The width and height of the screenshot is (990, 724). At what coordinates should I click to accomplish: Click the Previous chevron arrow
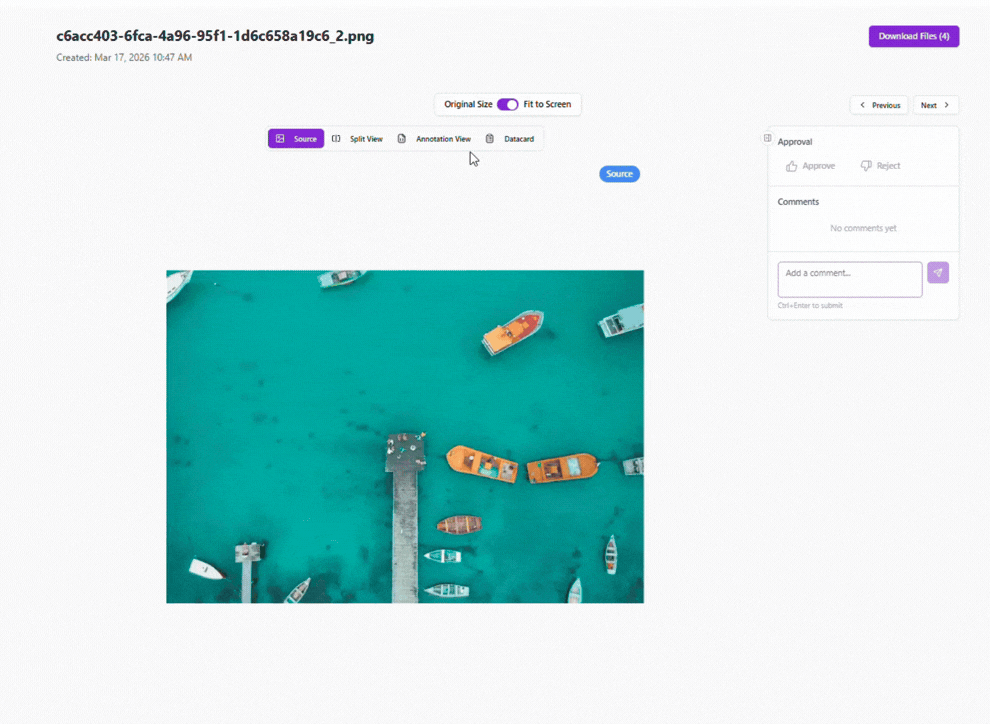862,105
